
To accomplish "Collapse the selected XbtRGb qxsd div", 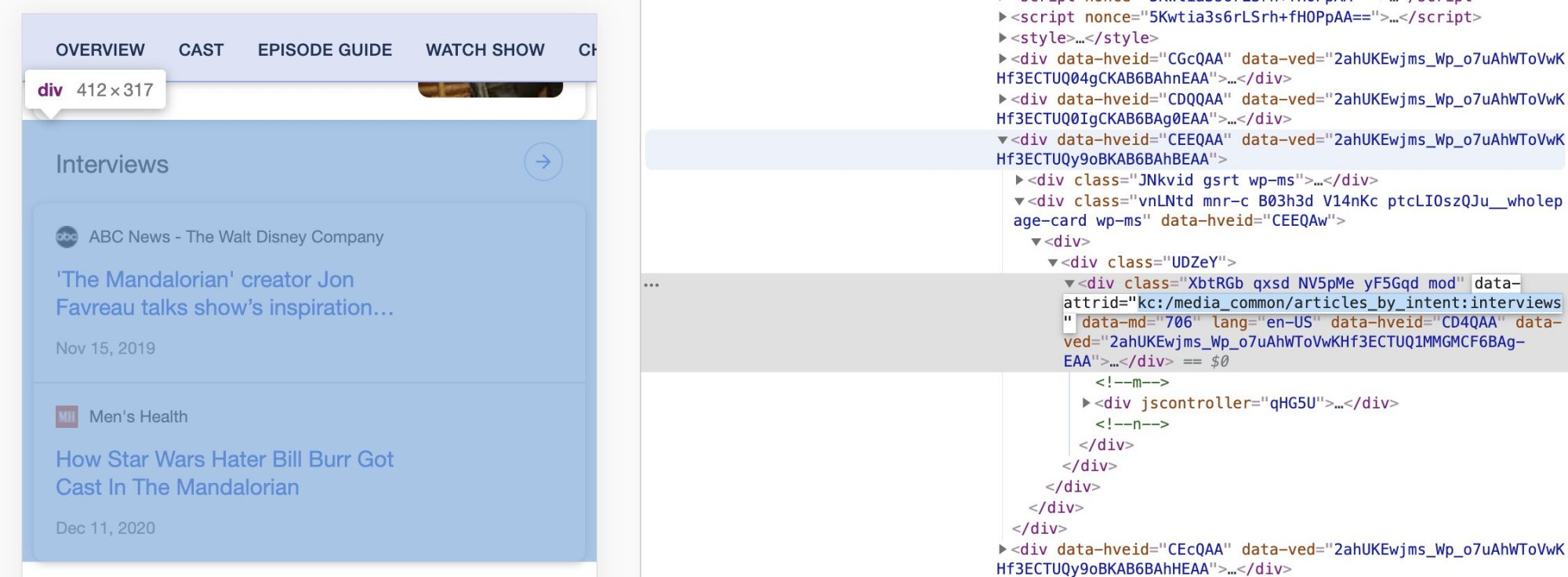I will (1069, 283).
